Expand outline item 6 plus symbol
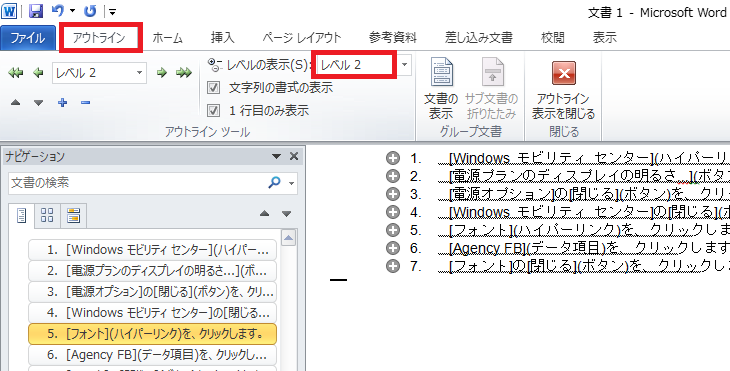 pos(393,248)
